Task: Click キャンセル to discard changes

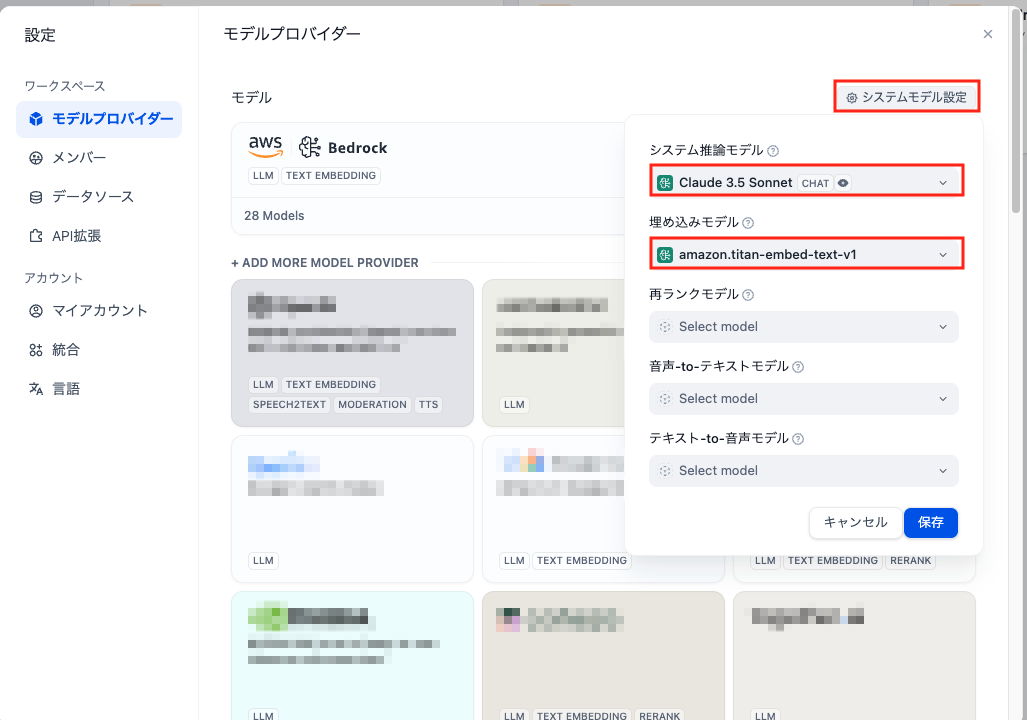Action: pyautogui.click(x=855, y=523)
